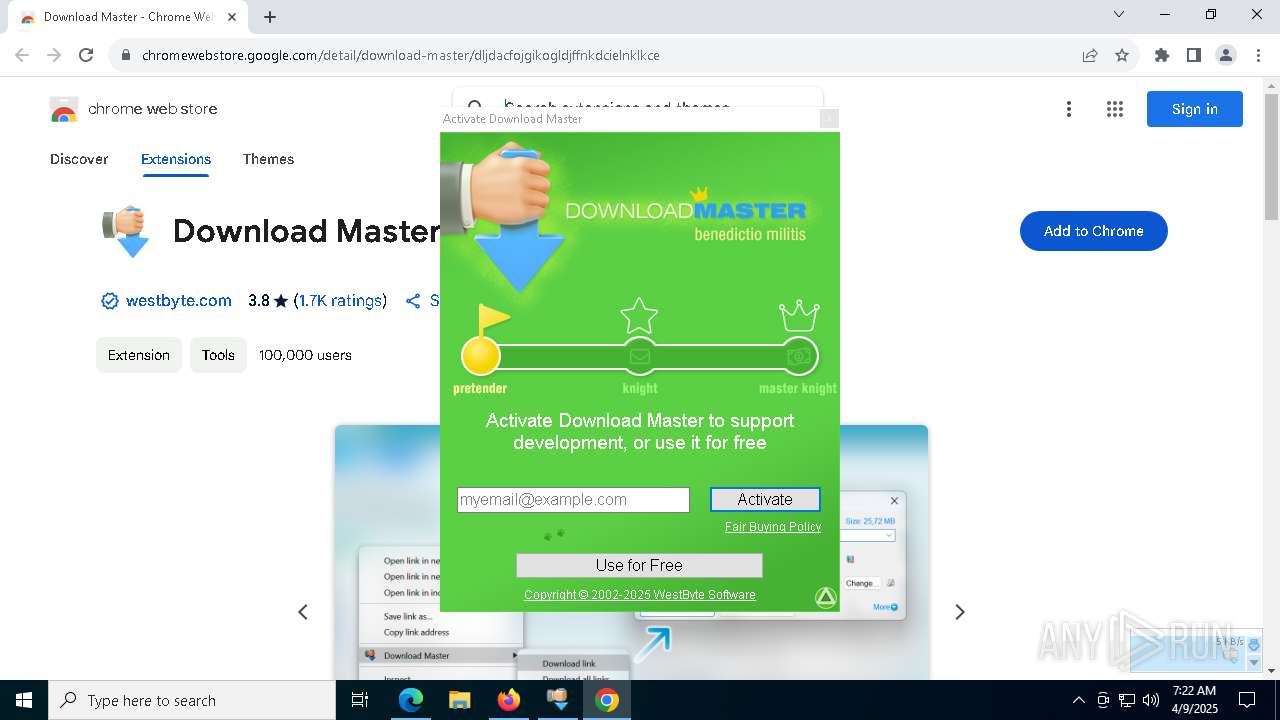Open the westbyte.com publisher link
The height and width of the screenshot is (720, 1280).
(178, 301)
